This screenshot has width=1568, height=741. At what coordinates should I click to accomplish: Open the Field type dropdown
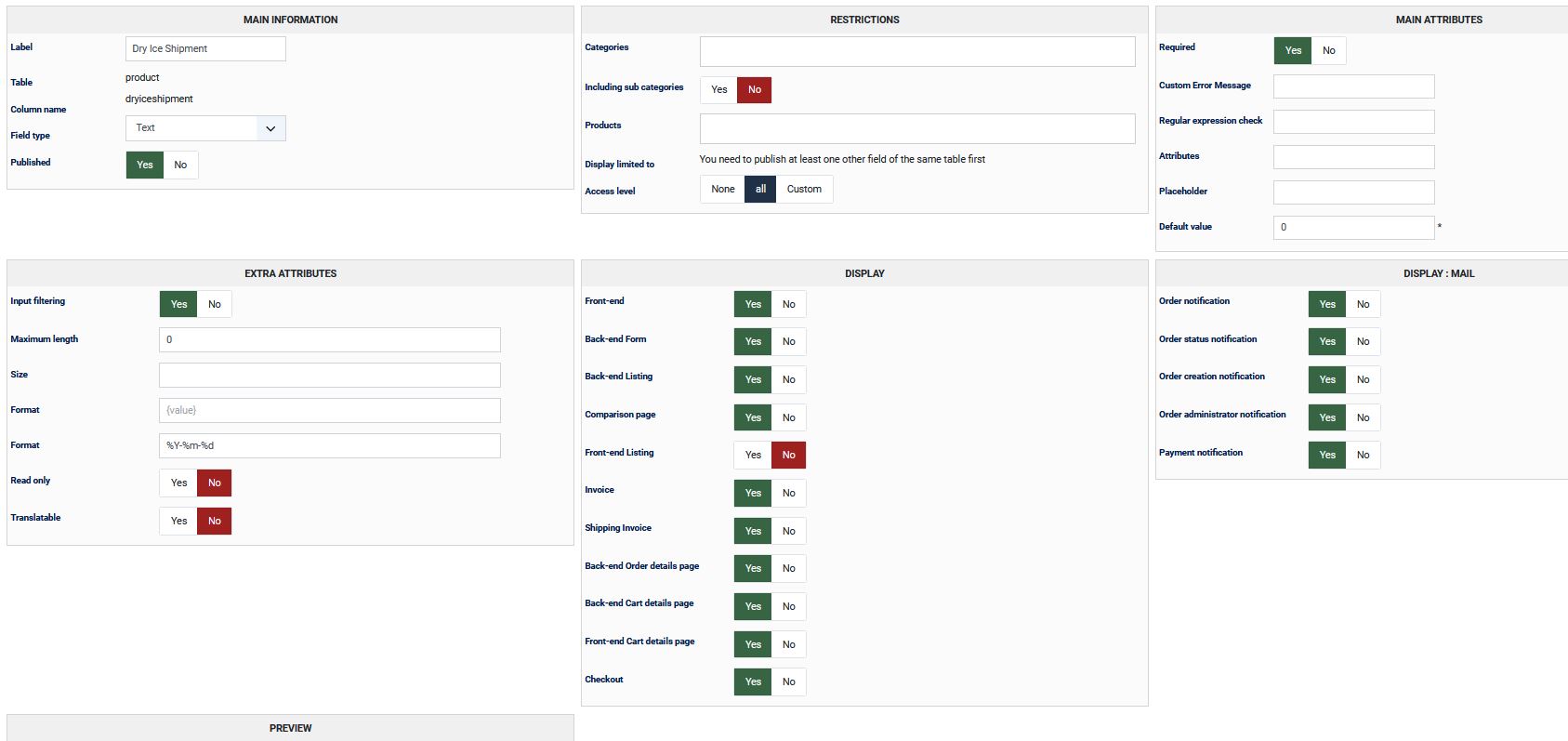(205, 128)
